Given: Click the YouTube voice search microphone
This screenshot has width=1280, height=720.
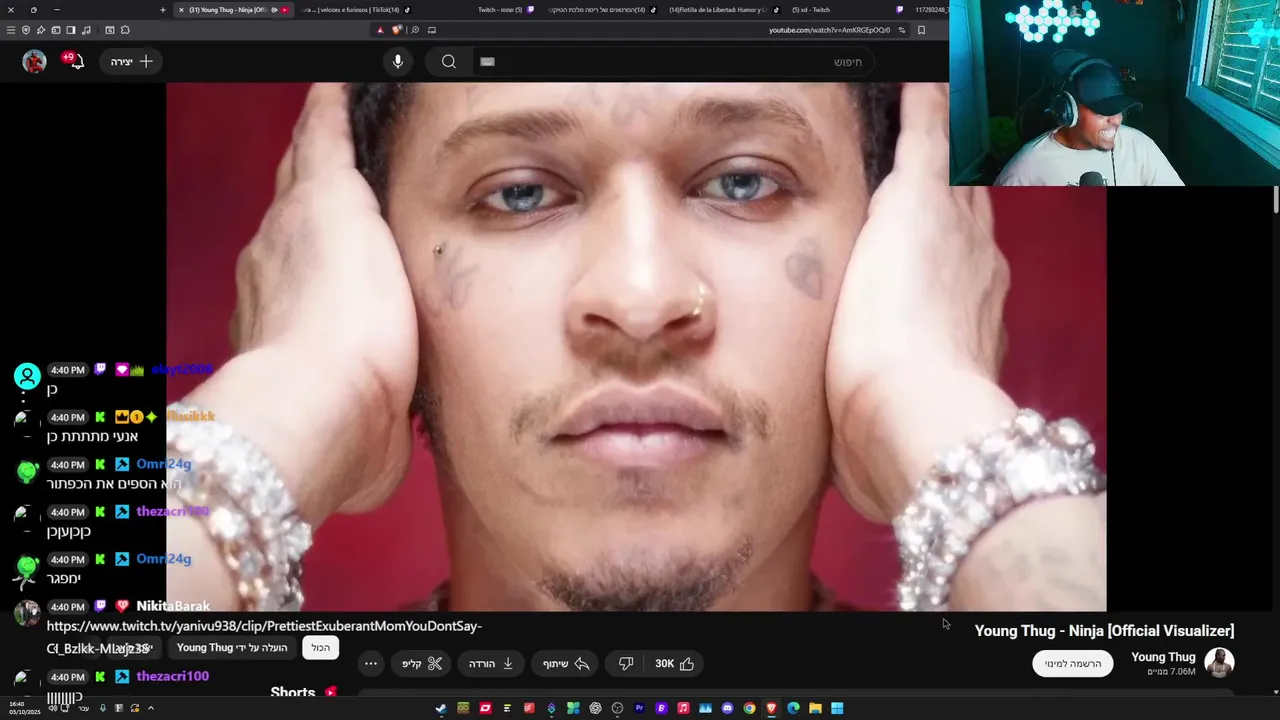Looking at the screenshot, I should (398, 62).
